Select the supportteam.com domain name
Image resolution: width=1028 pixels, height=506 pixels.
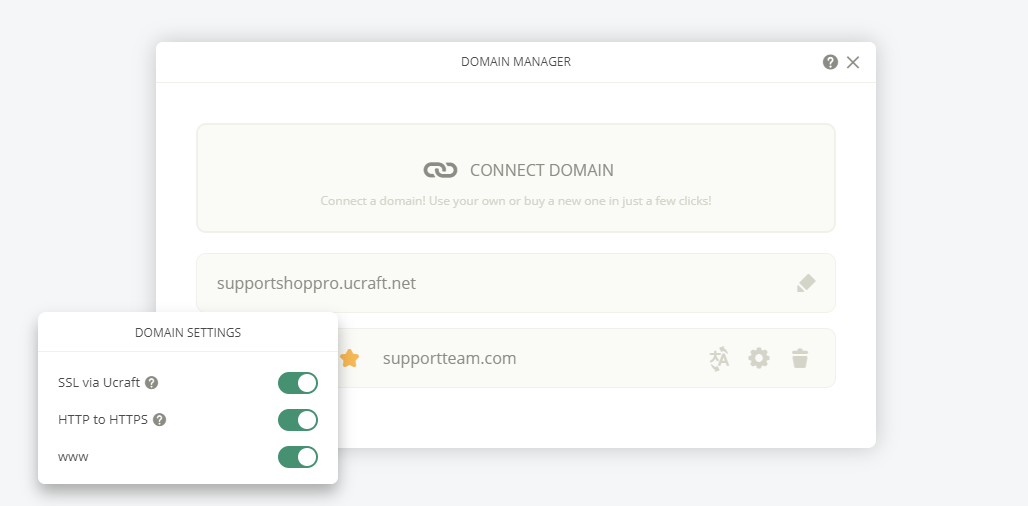450,359
